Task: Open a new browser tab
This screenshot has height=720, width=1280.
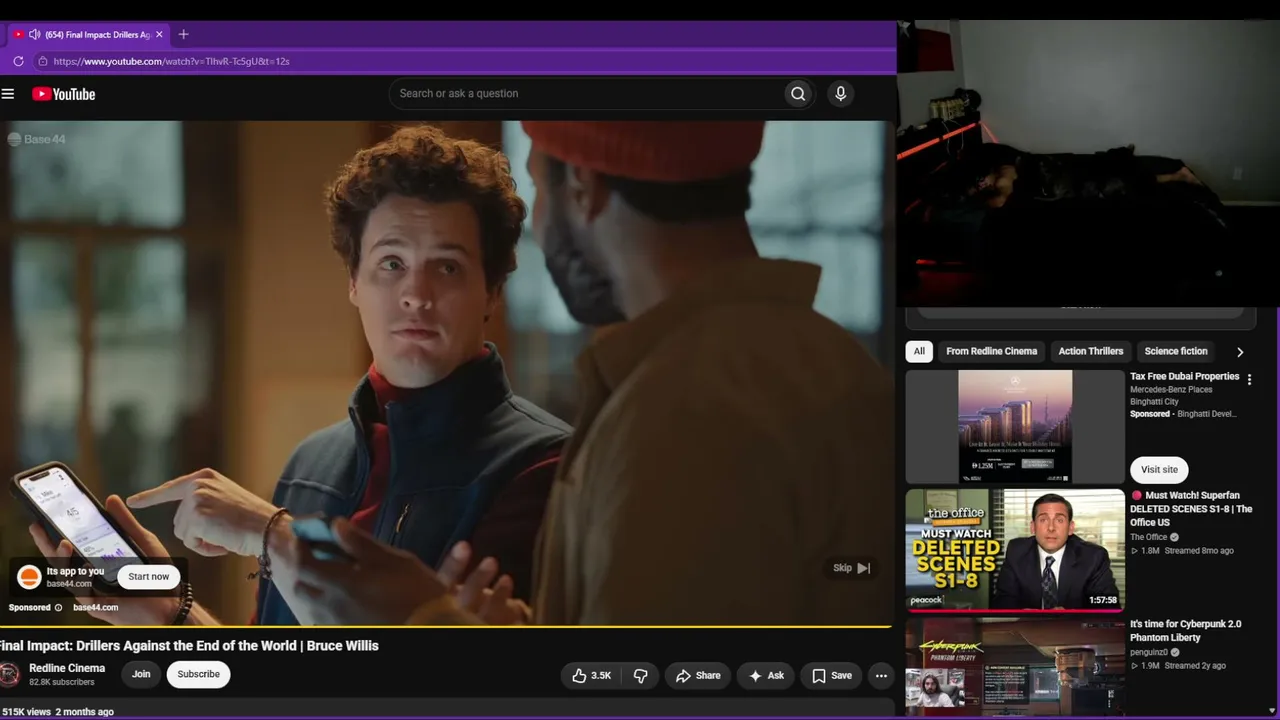Action: tap(183, 34)
